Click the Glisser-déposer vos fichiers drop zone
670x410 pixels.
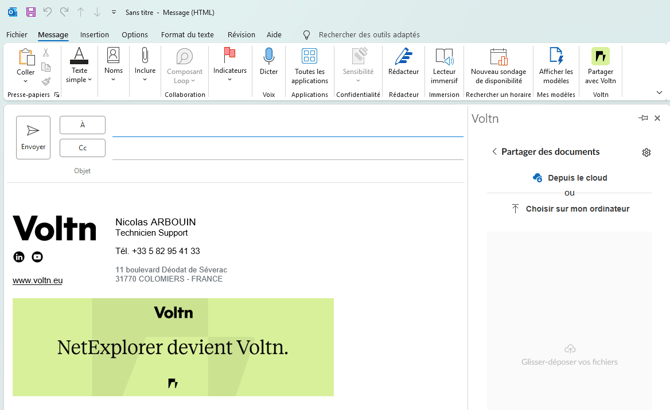pyautogui.click(x=570, y=320)
